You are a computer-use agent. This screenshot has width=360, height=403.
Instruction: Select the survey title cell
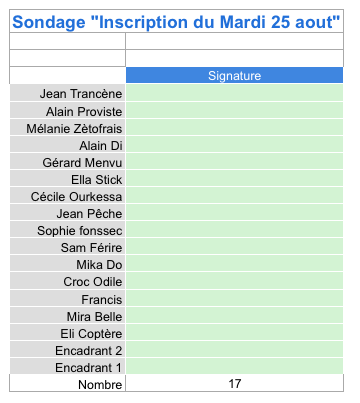tap(176, 21)
